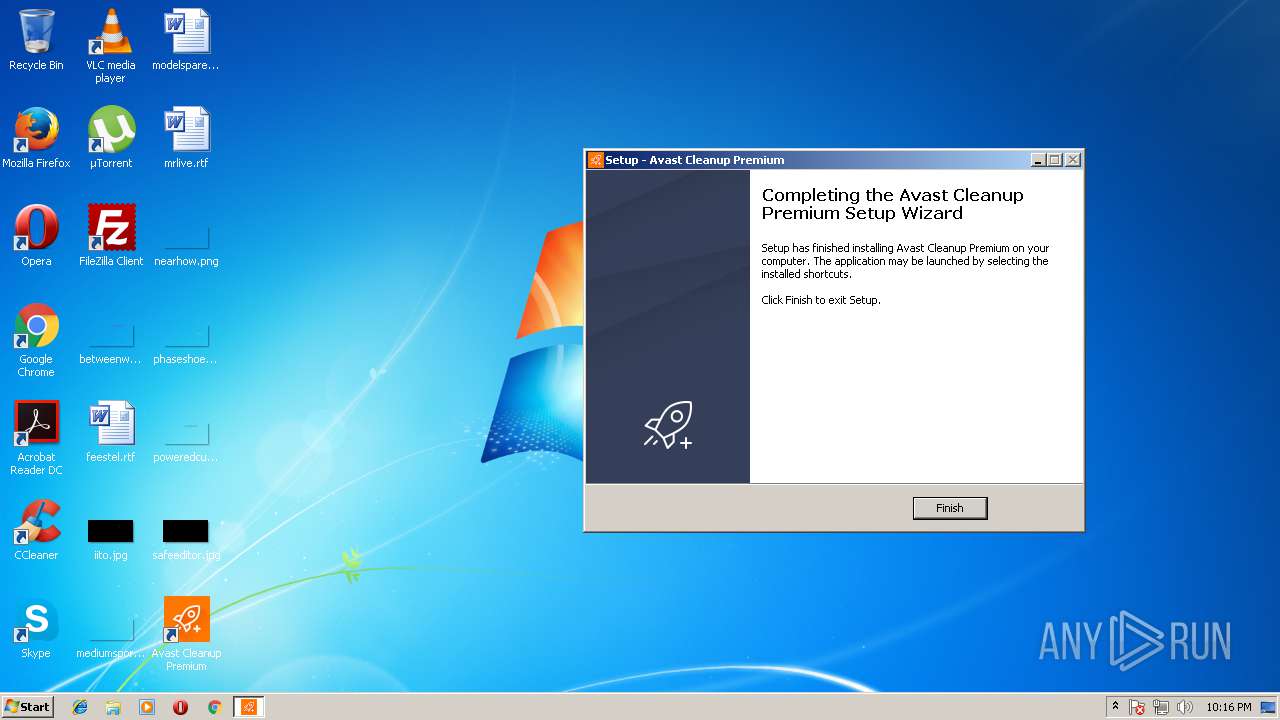Select the Skype desktop shortcut

coord(36,628)
